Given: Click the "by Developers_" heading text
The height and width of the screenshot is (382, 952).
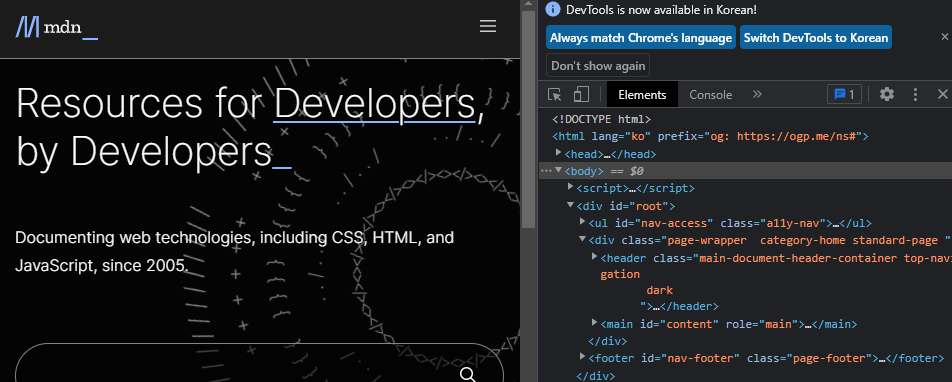Looking at the screenshot, I should (154, 151).
